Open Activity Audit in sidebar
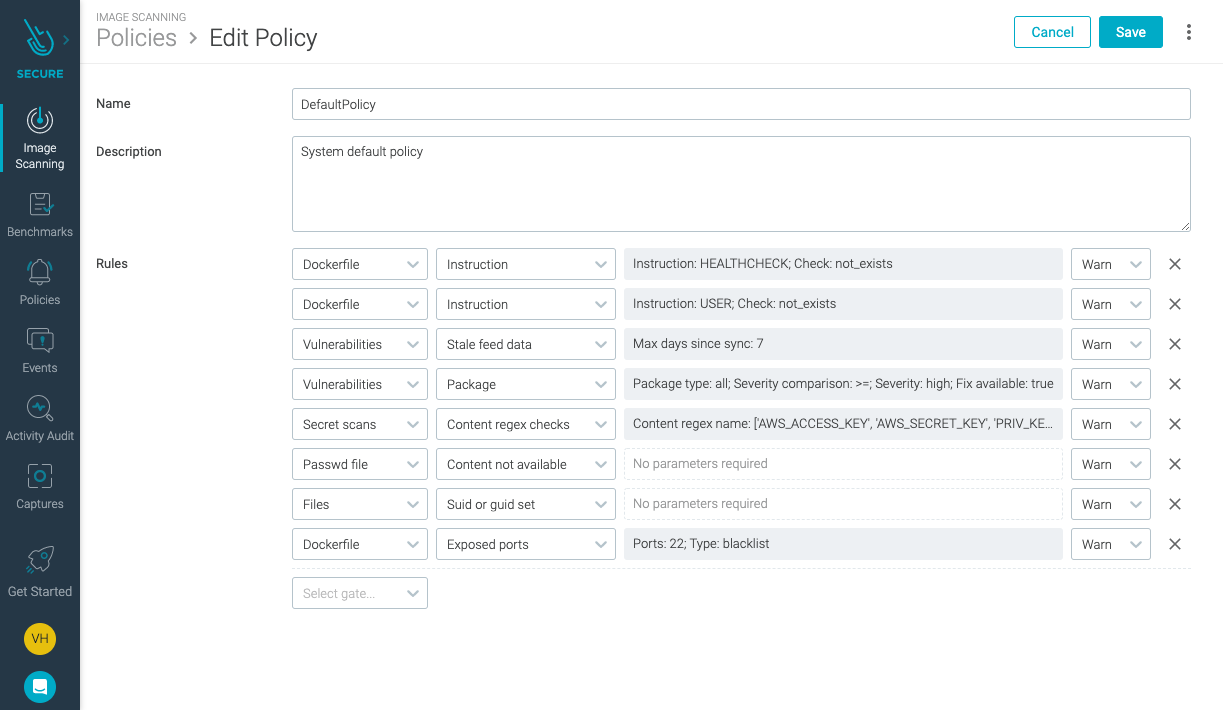The height and width of the screenshot is (710, 1223). coord(40,418)
